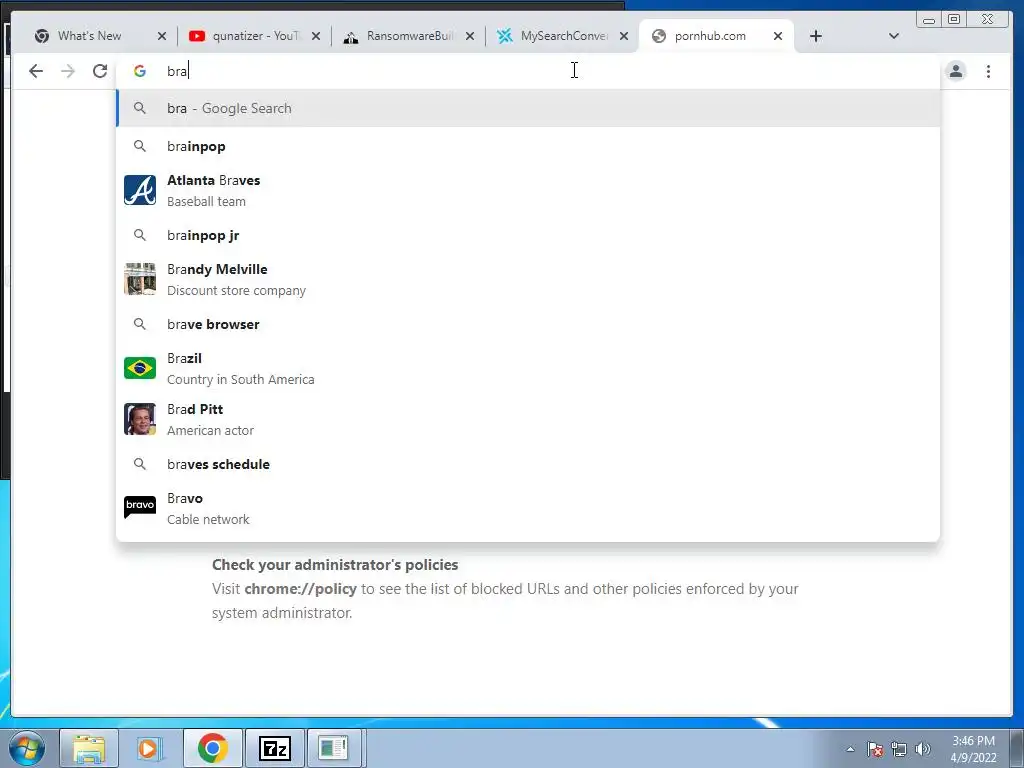Click the Brad Pitt photo thumbnail
The image size is (1024, 768).
click(140, 419)
